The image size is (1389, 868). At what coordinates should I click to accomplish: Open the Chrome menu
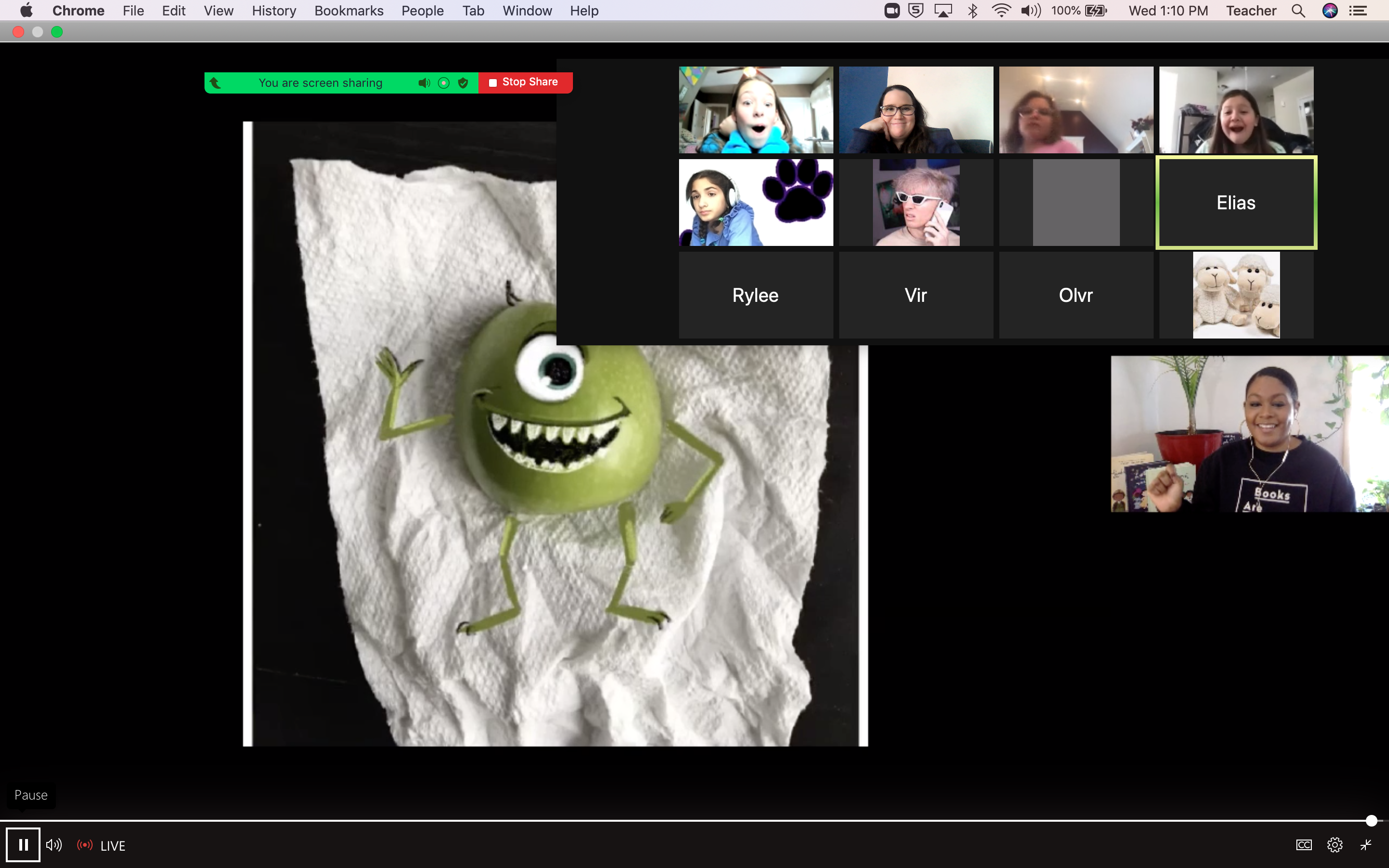coord(79,10)
